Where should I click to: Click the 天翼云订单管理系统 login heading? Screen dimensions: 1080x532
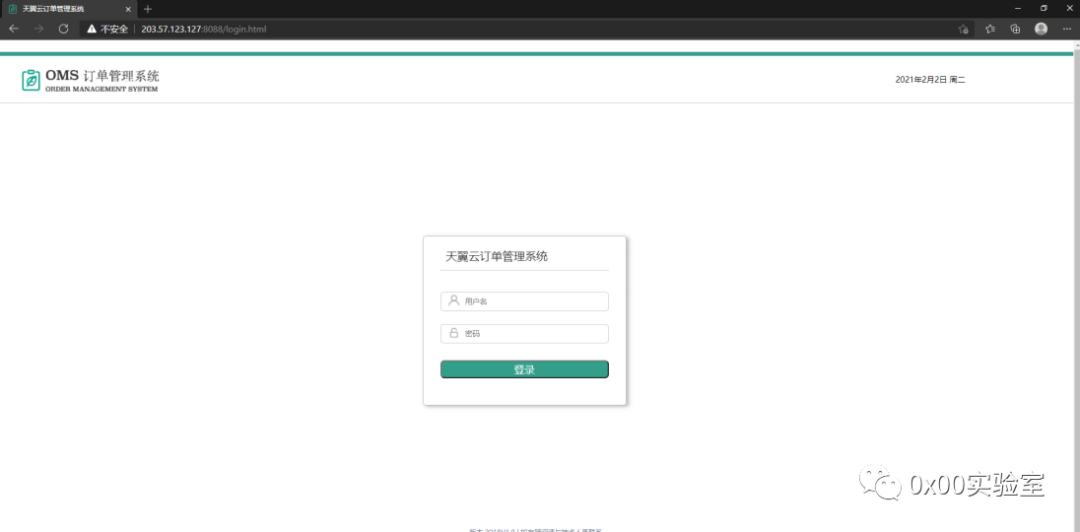pyautogui.click(x=497, y=256)
